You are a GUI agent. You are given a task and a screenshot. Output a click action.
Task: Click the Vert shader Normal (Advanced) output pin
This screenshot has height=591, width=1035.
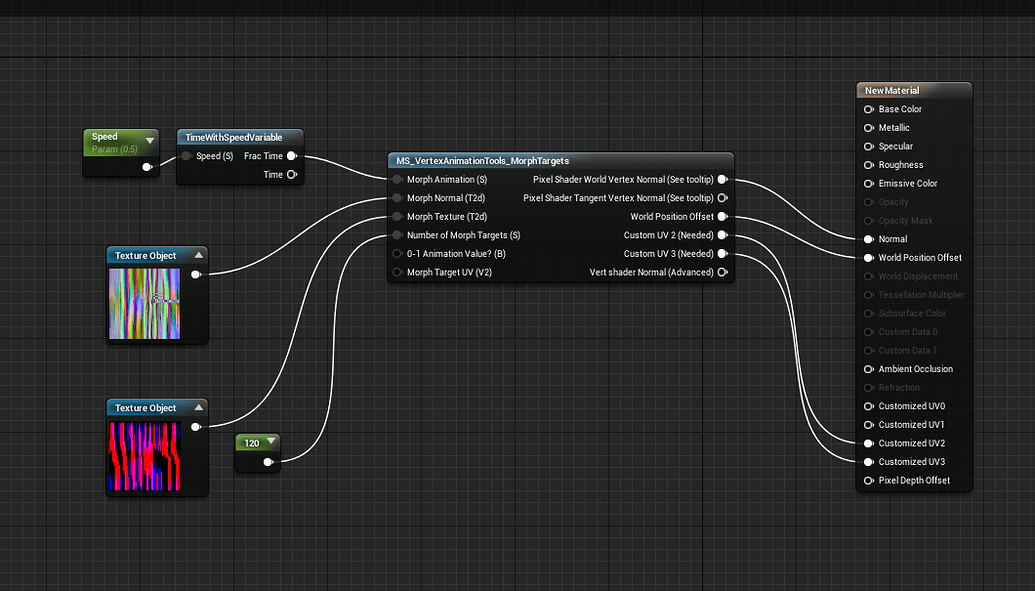[x=723, y=271]
